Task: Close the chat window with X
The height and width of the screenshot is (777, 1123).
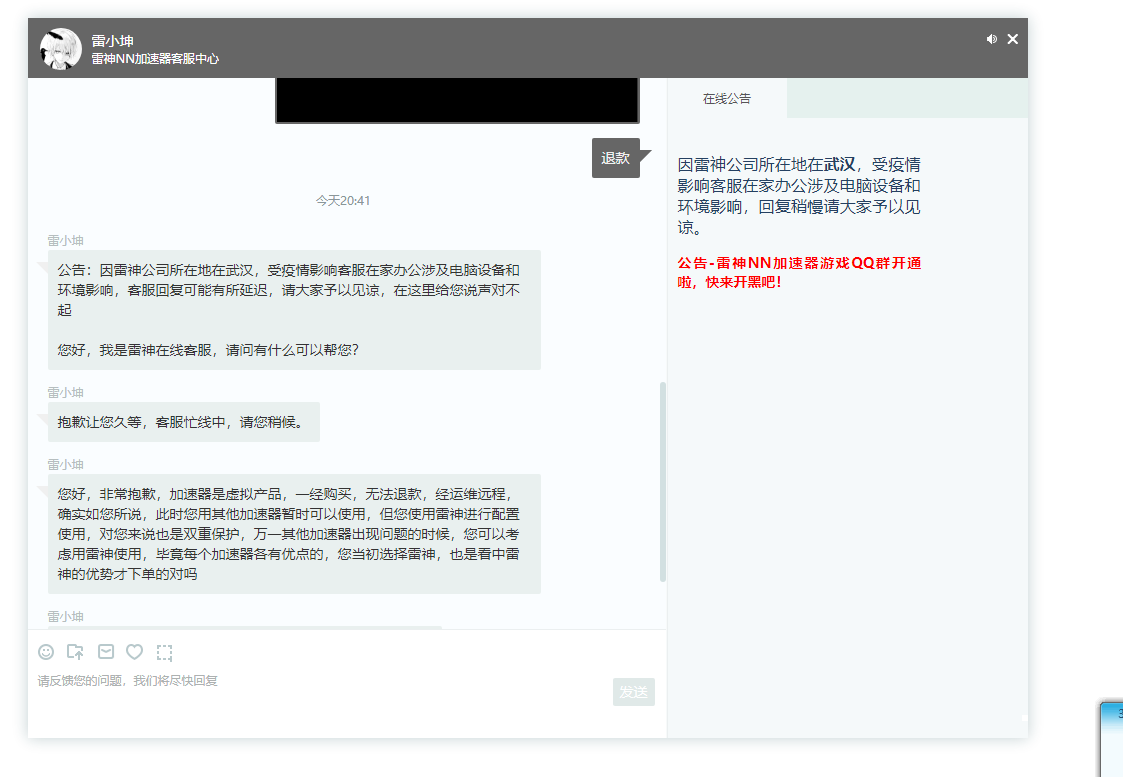Action: tap(1013, 39)
